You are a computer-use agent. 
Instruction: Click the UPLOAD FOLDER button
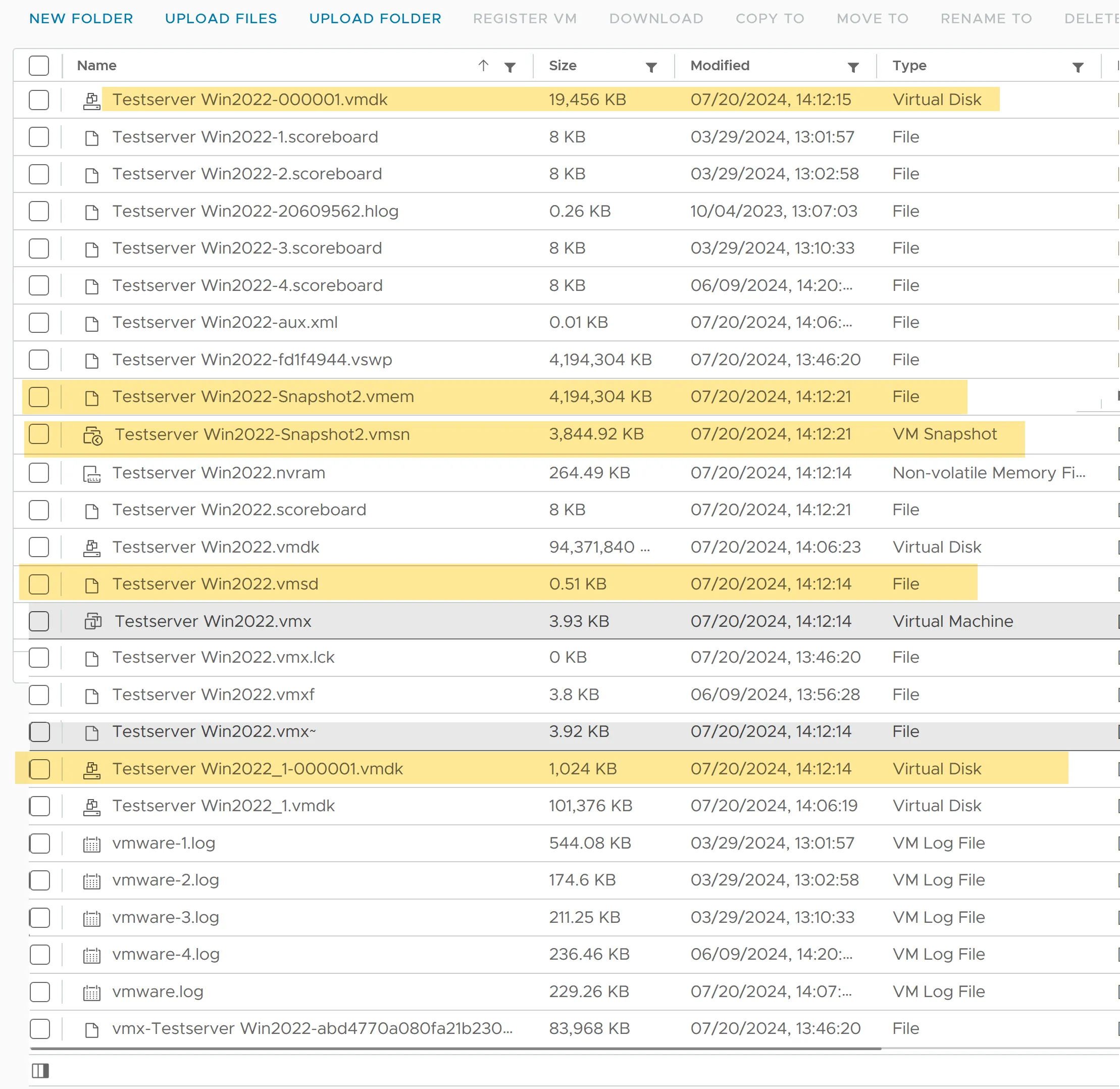click(375, 18)
